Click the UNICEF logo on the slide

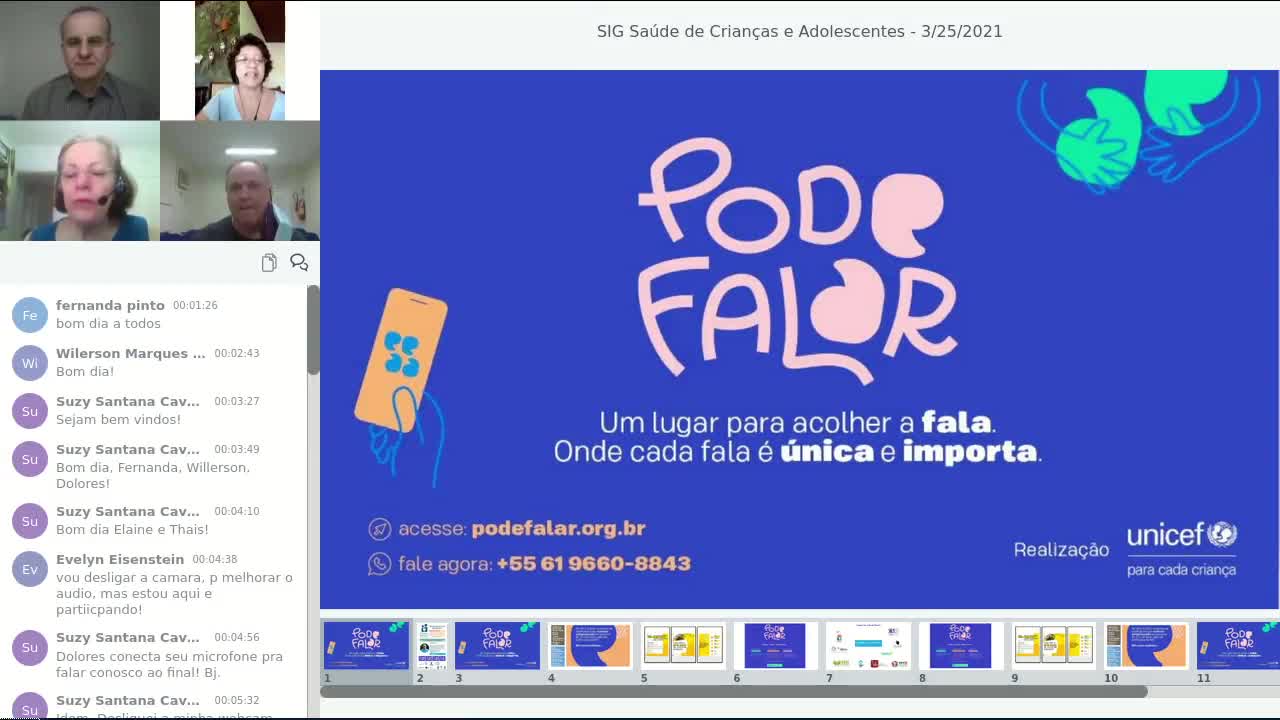(1182, 548)
